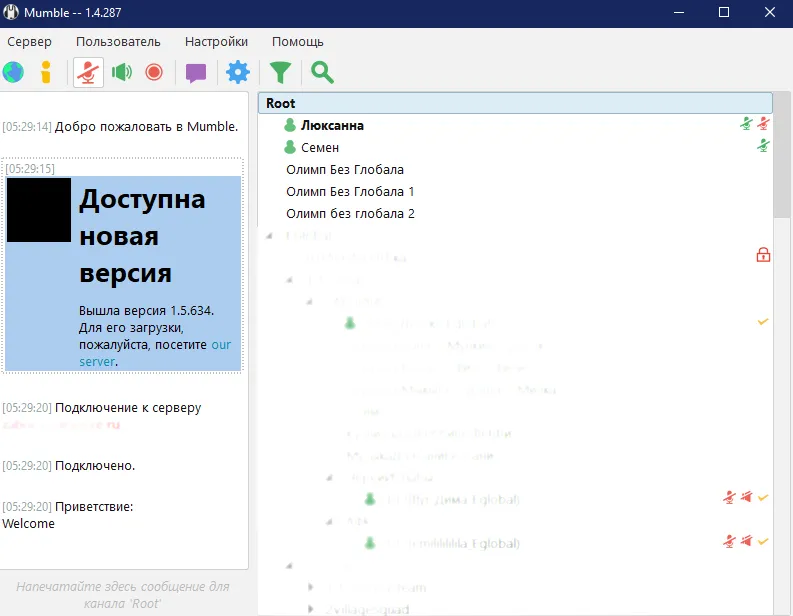Click Семен's green user avatar icon
Screen dimensions: 793x616
[290, 147]
